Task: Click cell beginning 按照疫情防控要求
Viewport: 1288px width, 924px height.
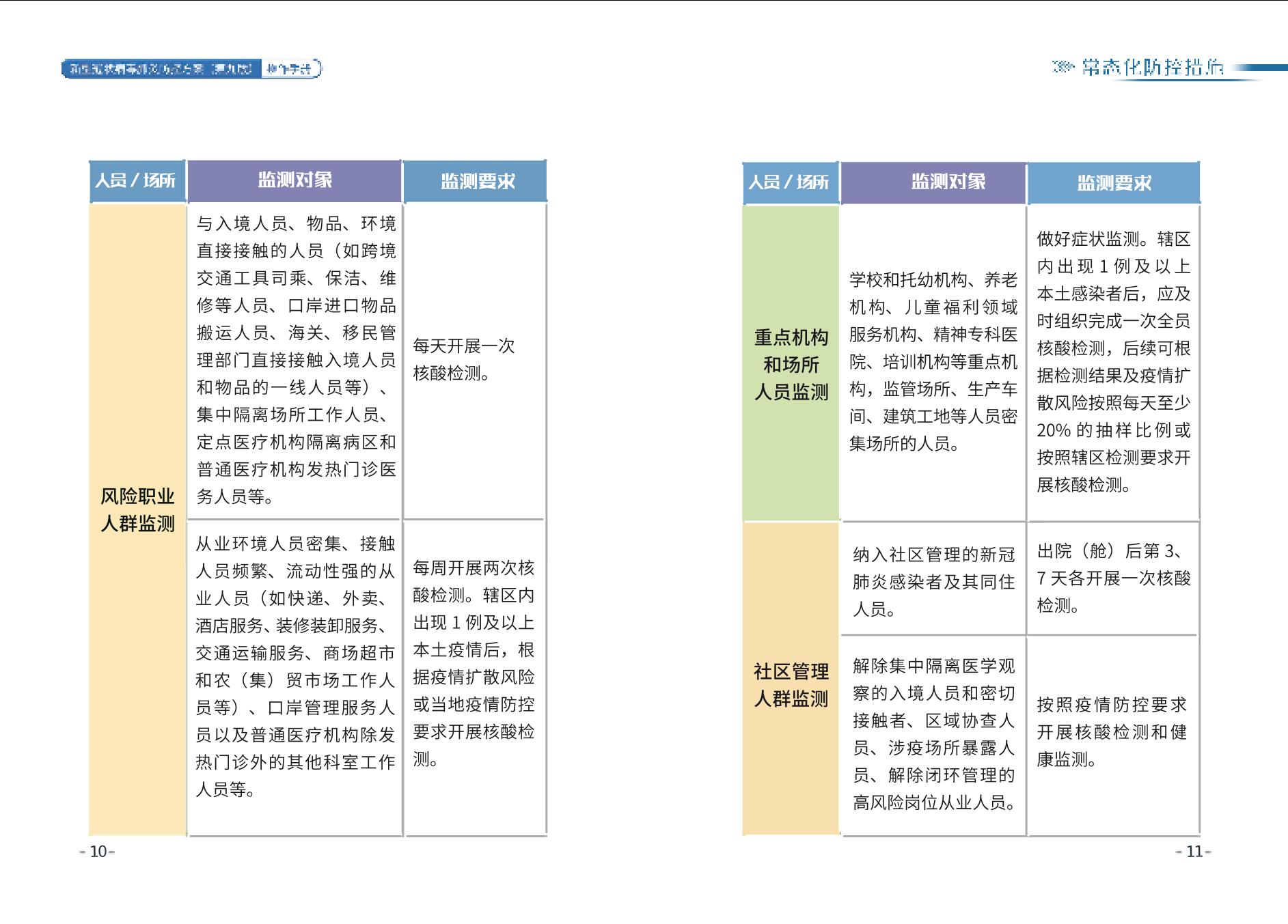Action: pyautogui.click(x=1114, y=736)
